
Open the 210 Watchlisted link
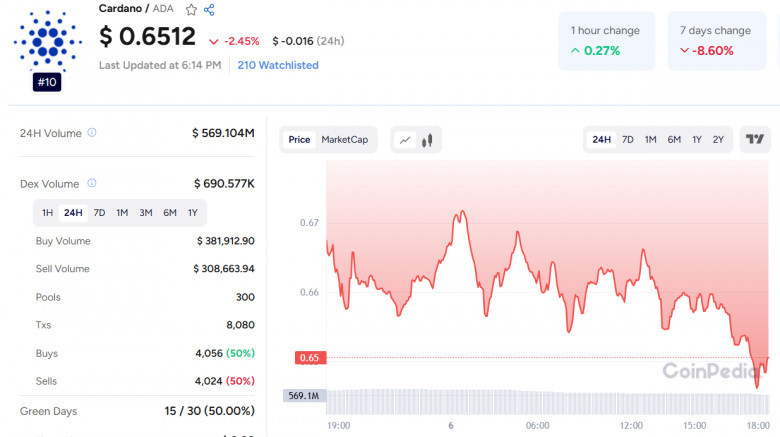pyautogui.click(x=278, y=65)
